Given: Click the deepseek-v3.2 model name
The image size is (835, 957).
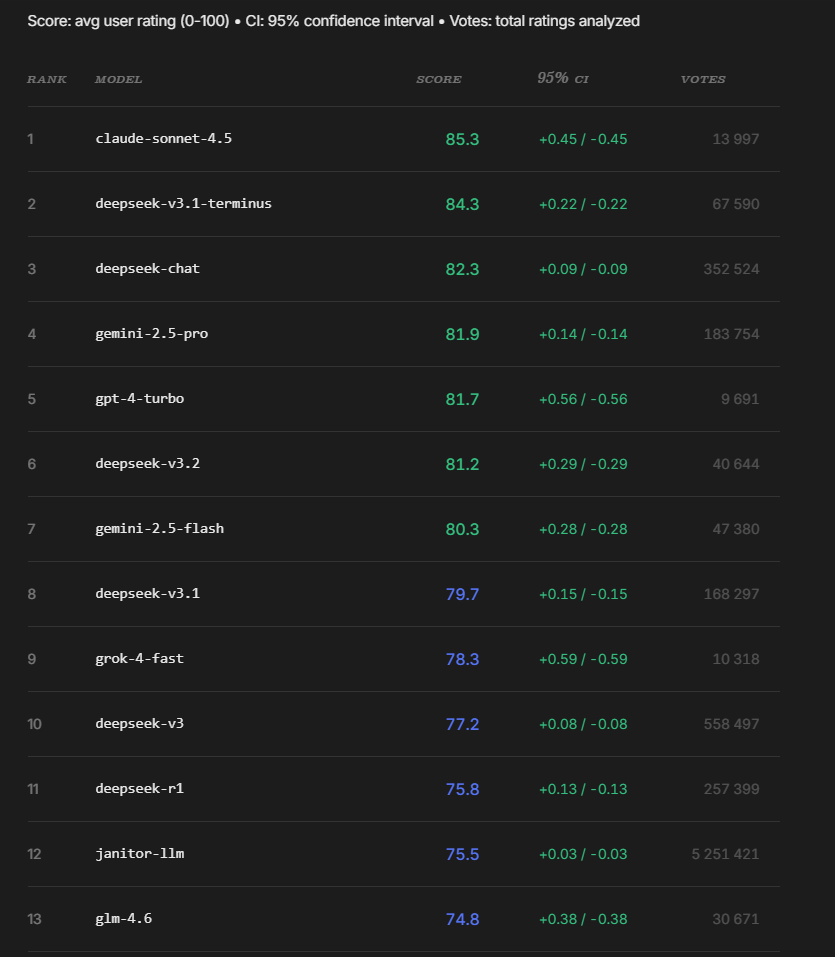Looking at the screenshot, I should pyautogui.click(x=148, y=464).
